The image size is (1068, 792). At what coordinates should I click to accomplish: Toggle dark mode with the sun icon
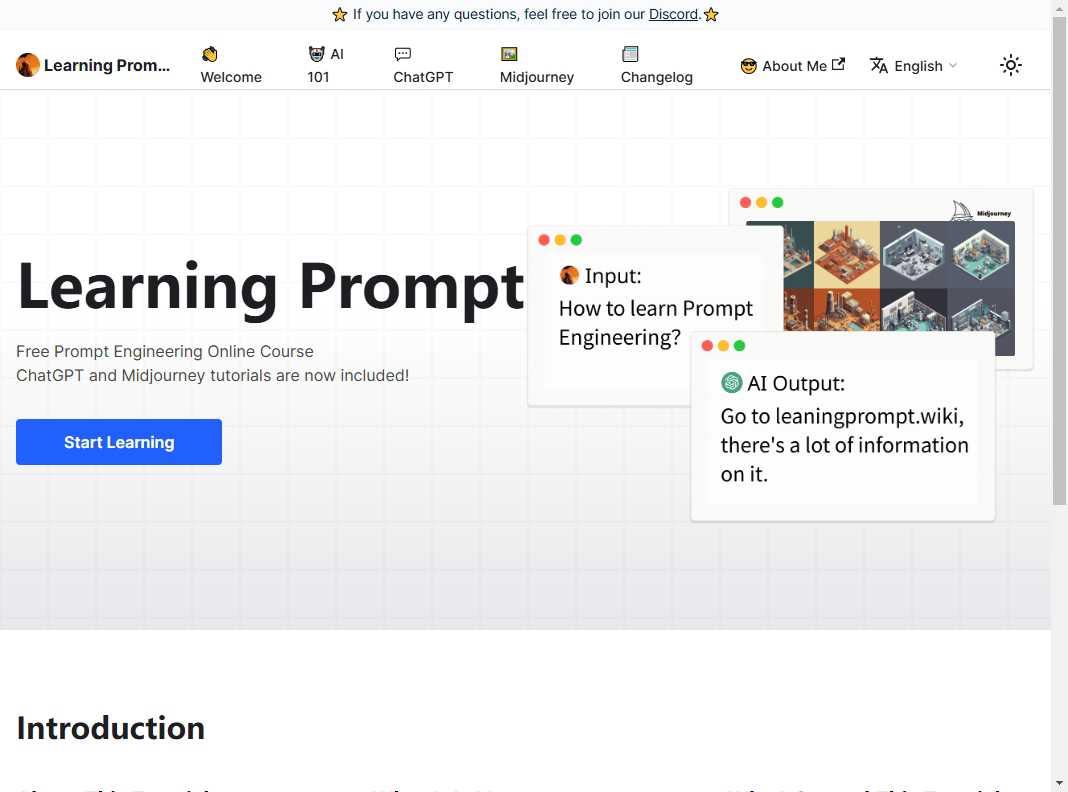(x=1011, y=65)
